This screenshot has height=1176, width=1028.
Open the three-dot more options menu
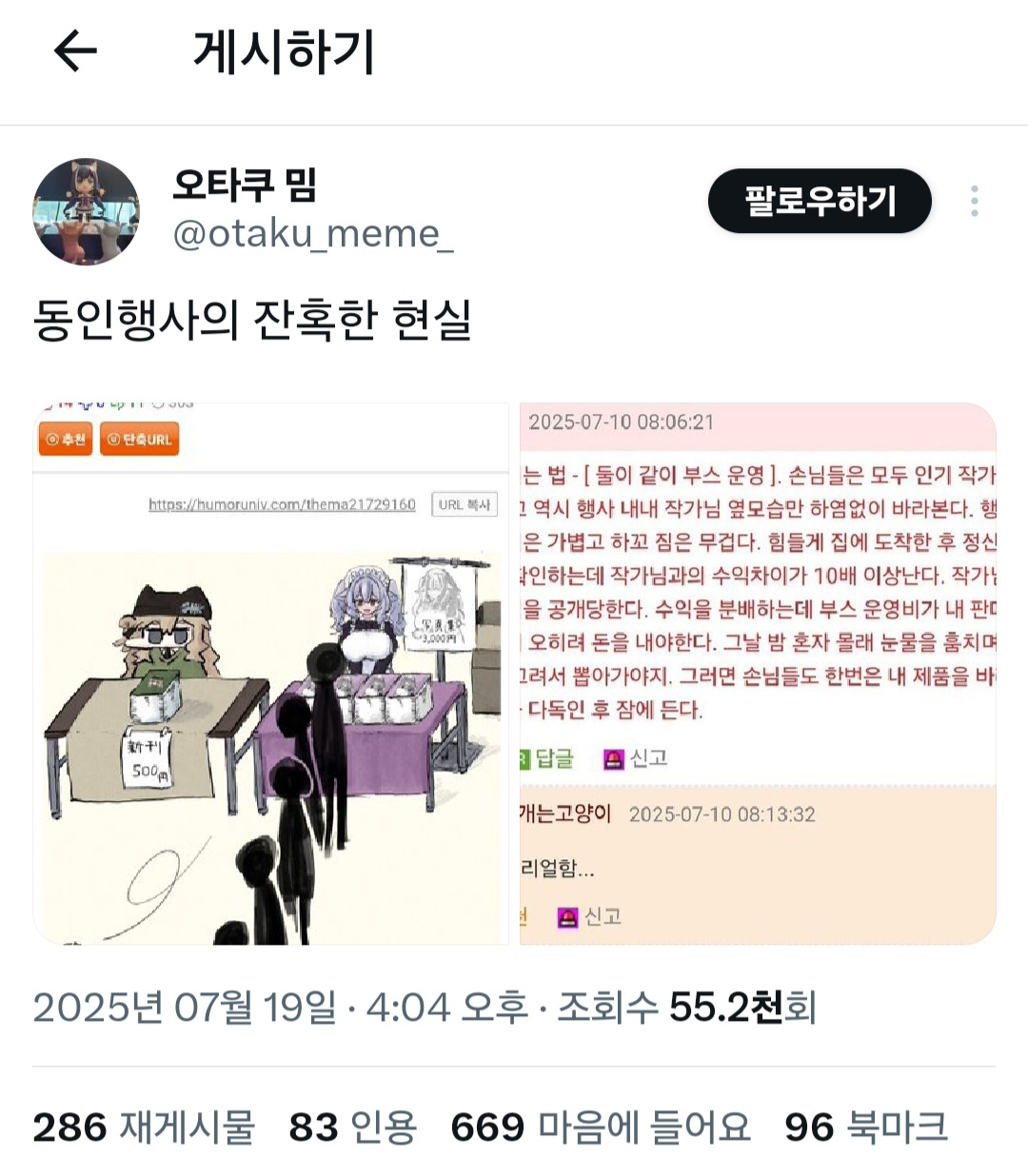(974, 201)
